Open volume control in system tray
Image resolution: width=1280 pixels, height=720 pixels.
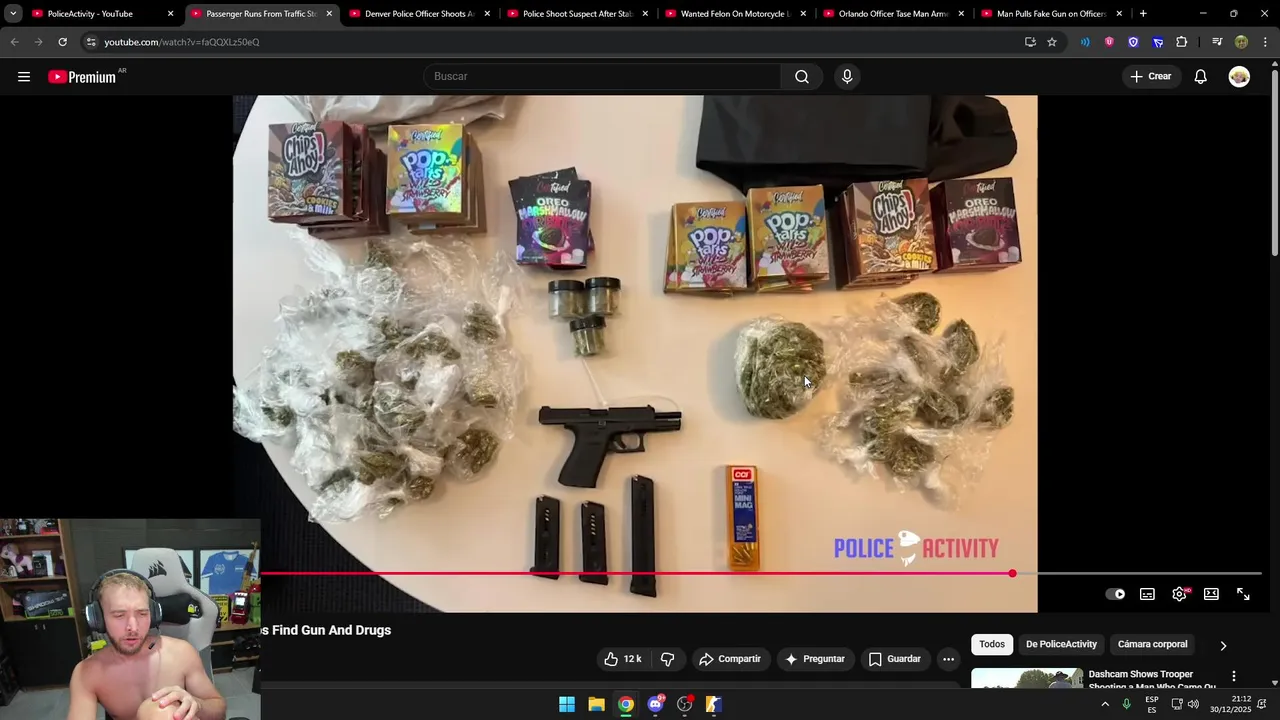pos(1193,704)
